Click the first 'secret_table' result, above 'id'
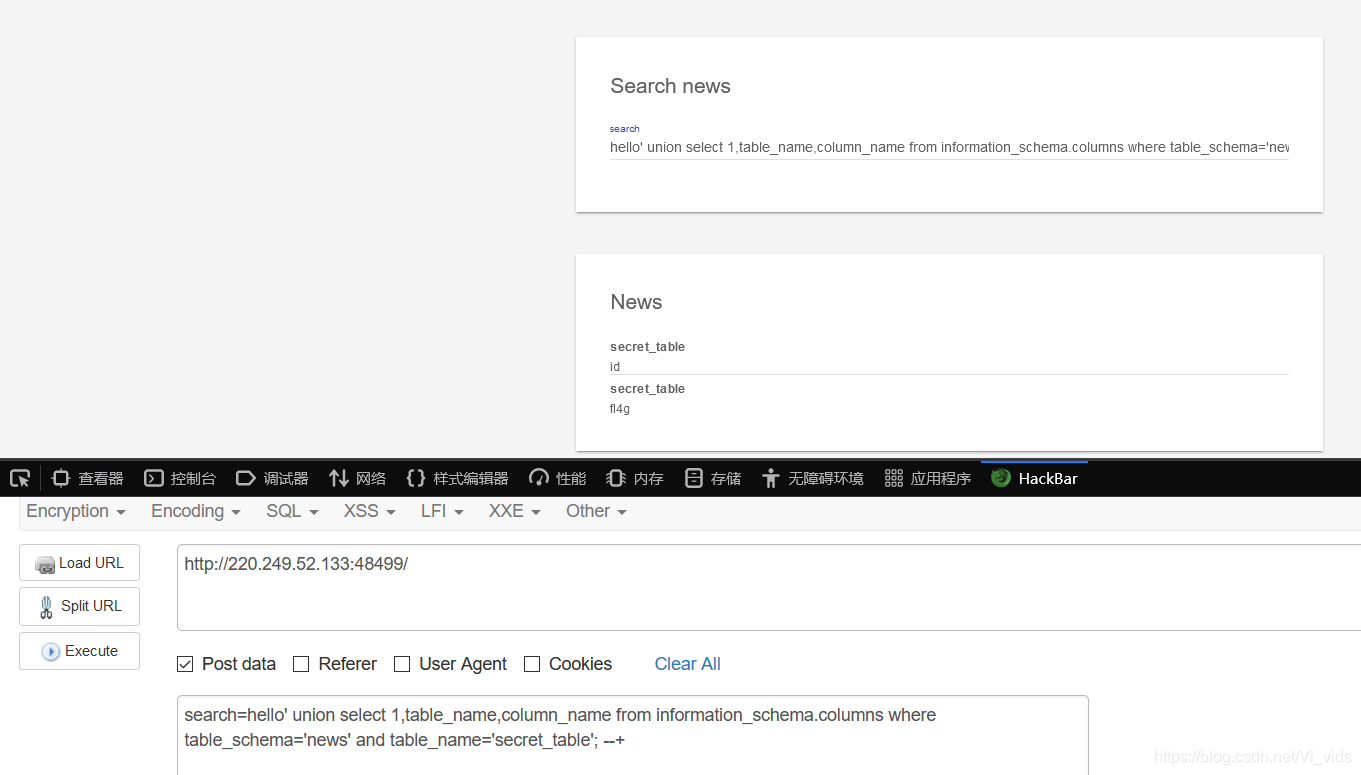This screenshot has height=775, width=1361. pos(647,347)
